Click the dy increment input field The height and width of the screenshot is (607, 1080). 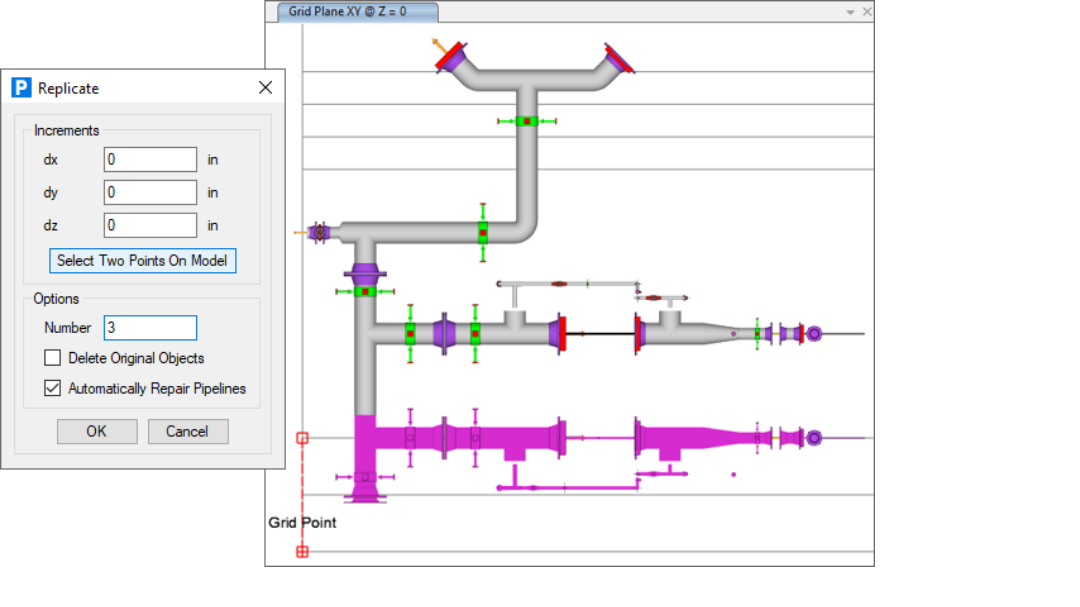pos(150,192)
